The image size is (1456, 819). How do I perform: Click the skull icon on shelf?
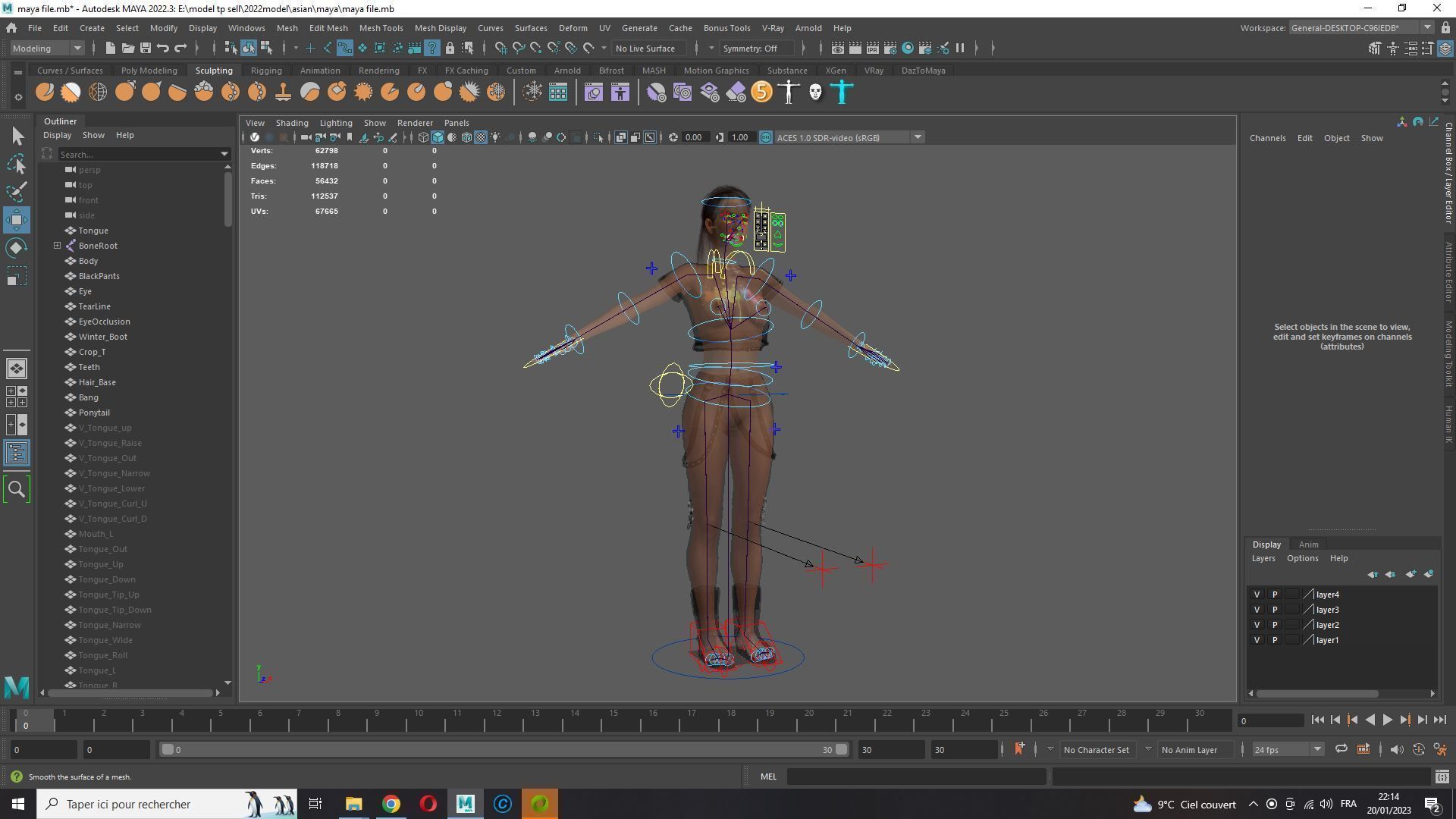point(815,93)
